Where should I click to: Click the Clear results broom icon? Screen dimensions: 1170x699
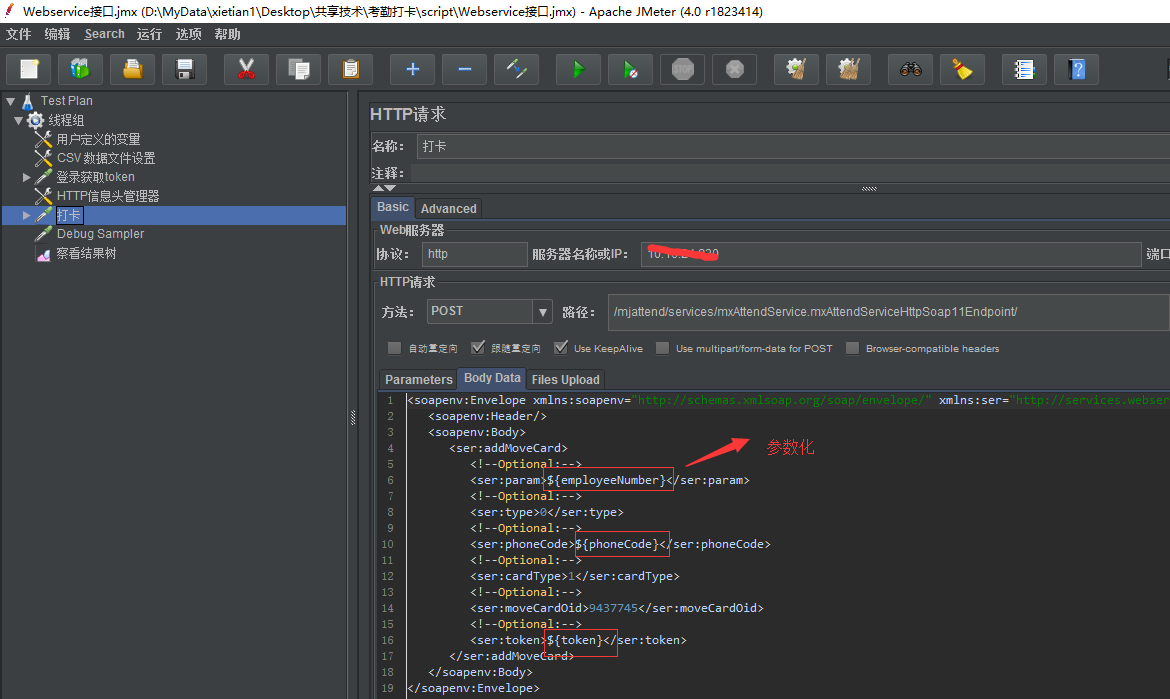(796, 69)
